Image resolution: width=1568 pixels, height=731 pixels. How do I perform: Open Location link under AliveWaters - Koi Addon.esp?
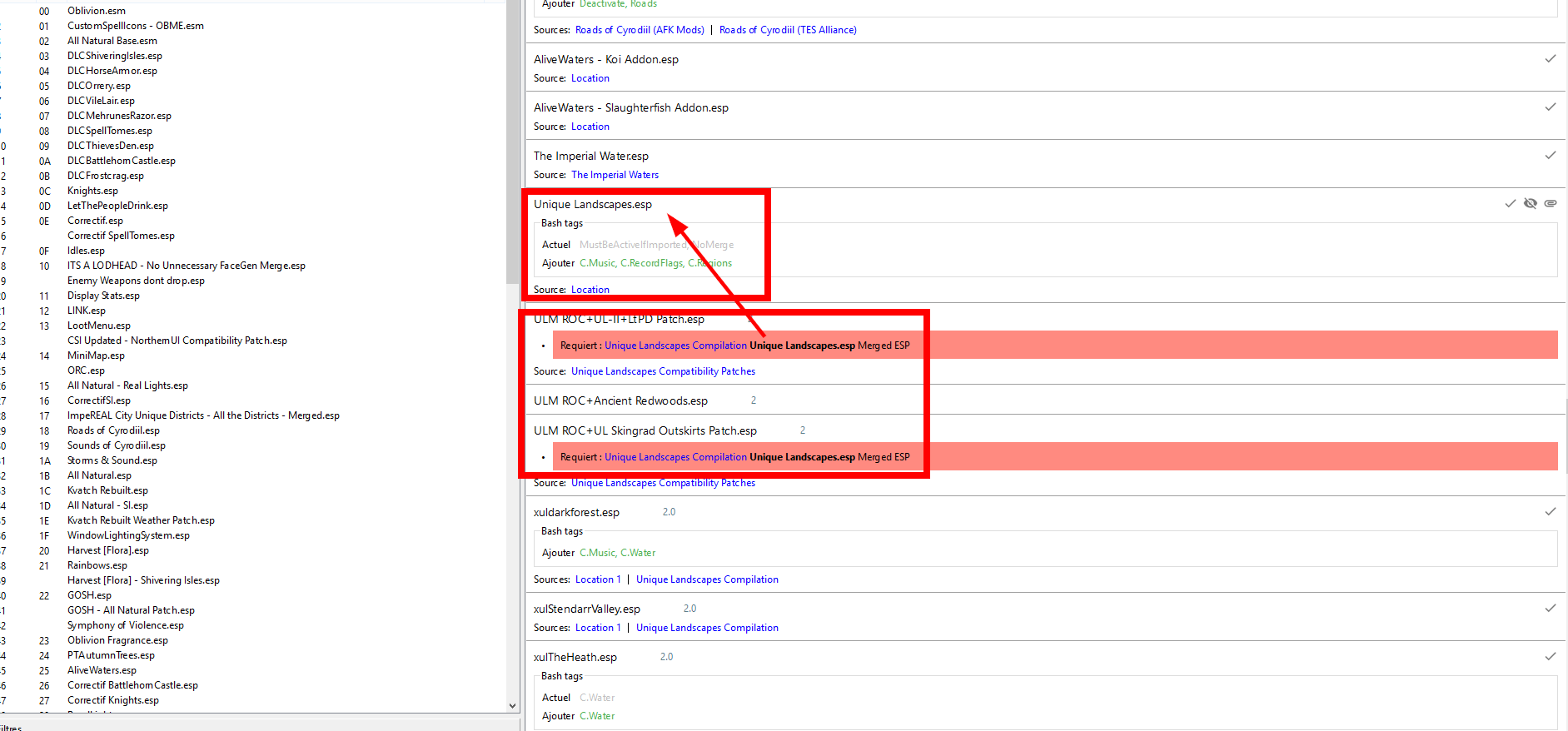(590, 78)
